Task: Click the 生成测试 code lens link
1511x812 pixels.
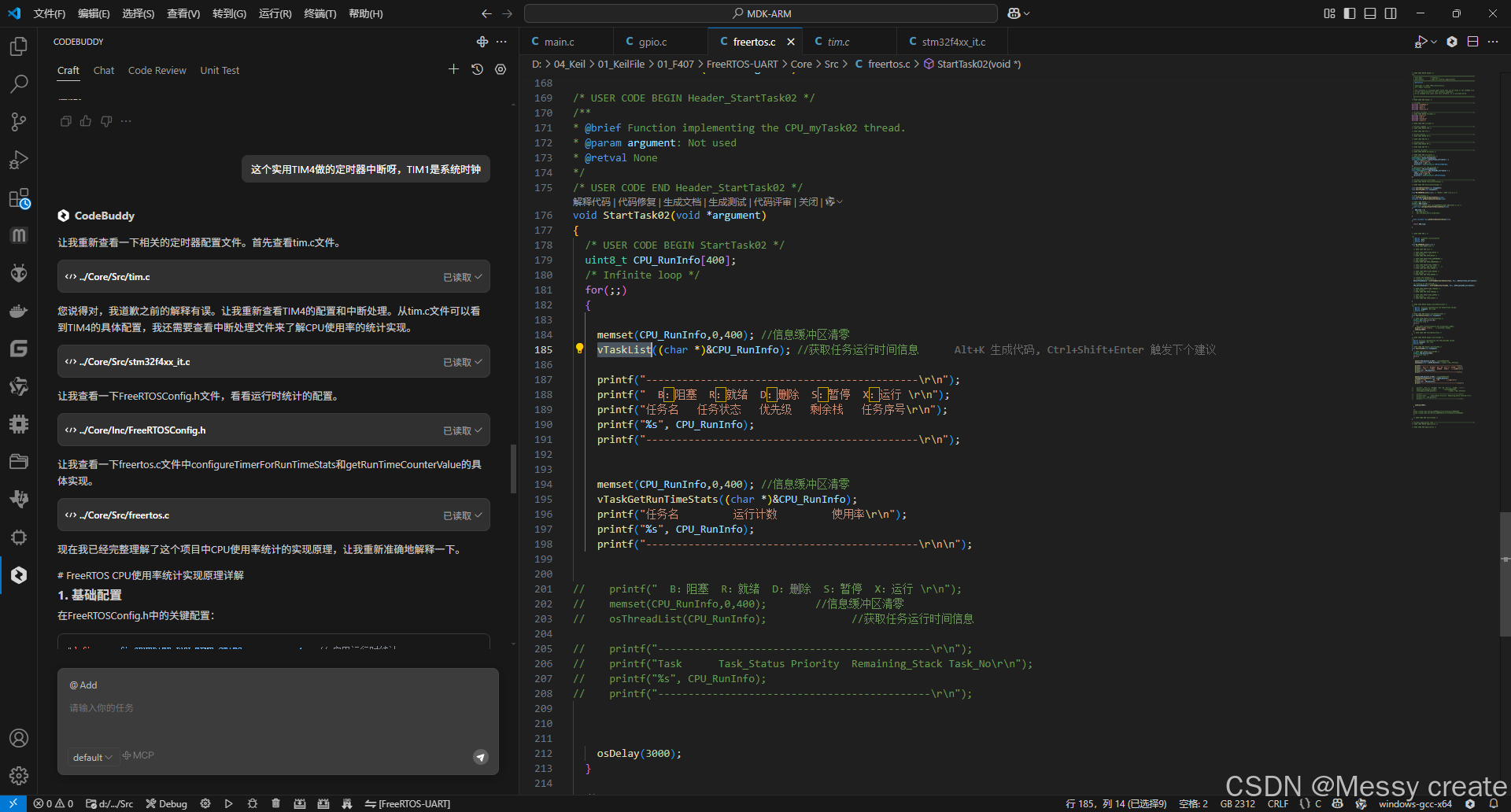Action: (728, 202)
